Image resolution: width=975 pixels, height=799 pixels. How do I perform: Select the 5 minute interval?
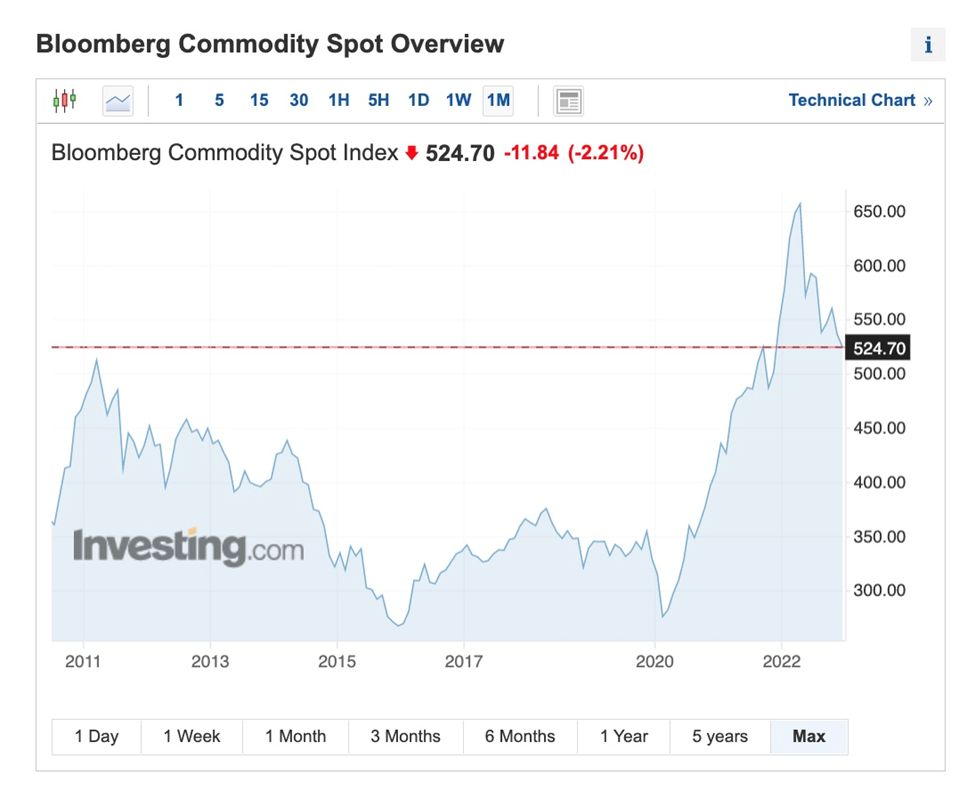(x=219, y=100)
